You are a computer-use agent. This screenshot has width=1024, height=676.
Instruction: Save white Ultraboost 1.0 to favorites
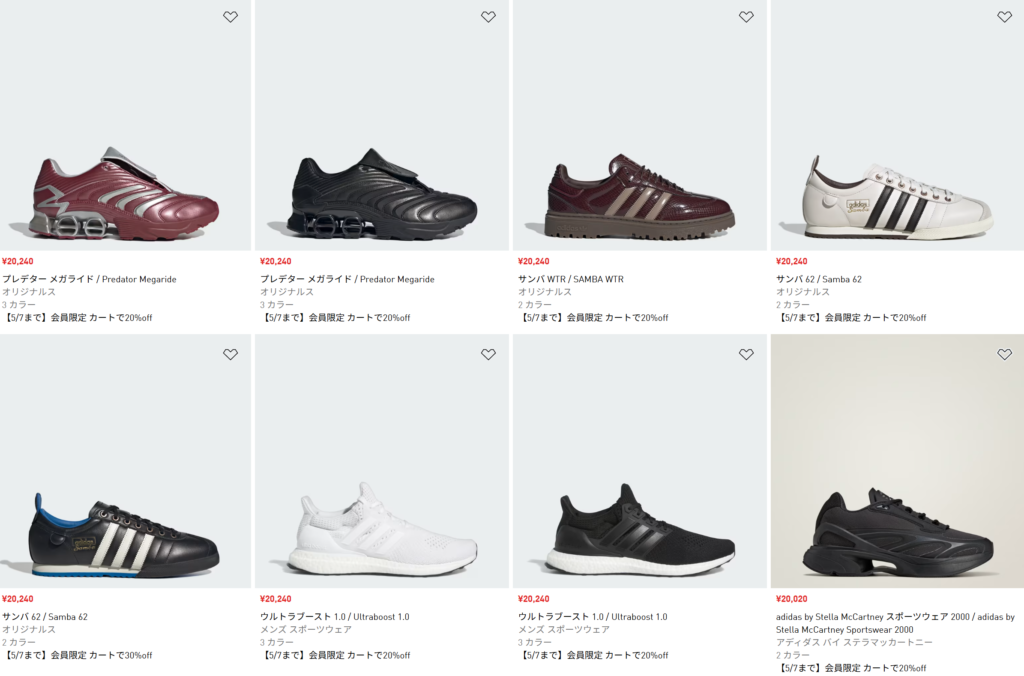point(488,354)
